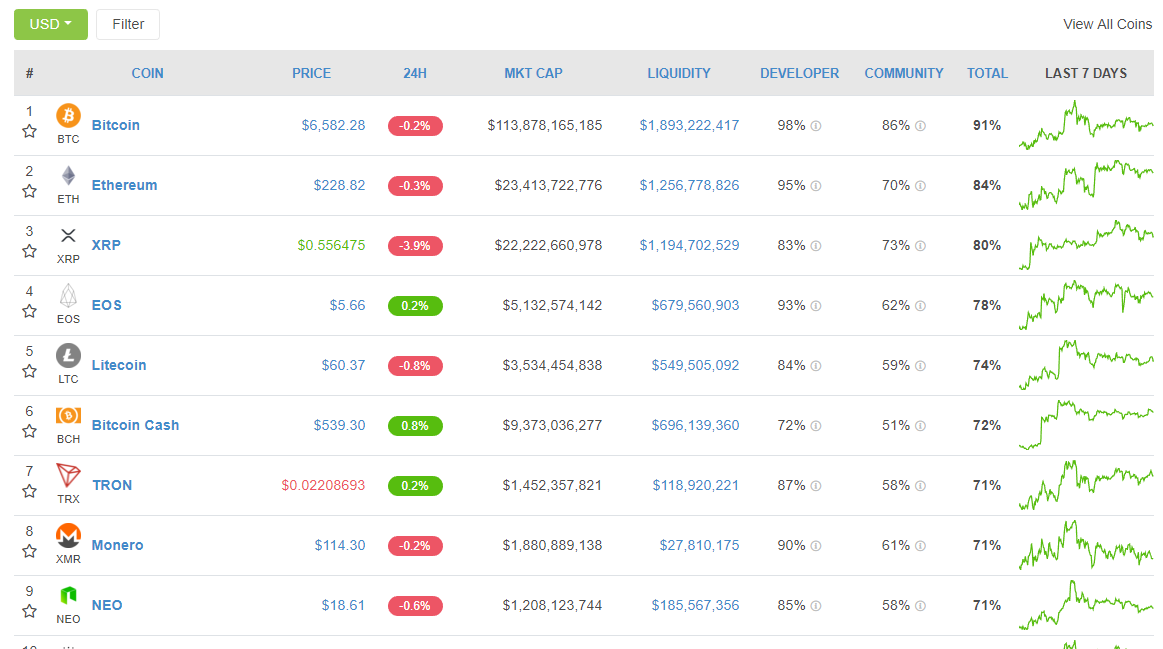Screen dimensions: 1163x649
Task: Click XRP 24H change badge -3.9%
Action: pos(415,246)
